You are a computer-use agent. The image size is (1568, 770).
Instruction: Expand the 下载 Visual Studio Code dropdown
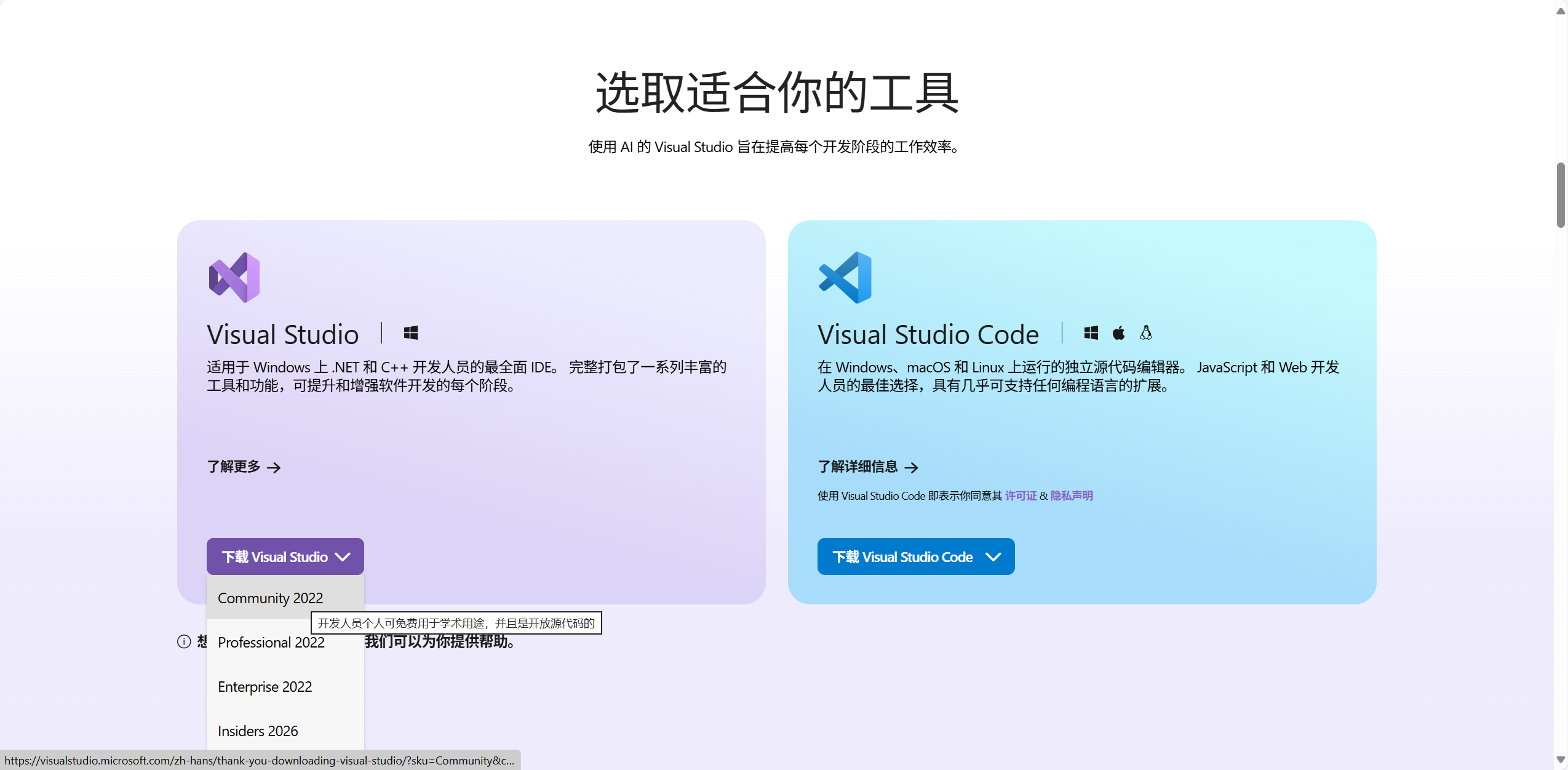coord(915,556)
